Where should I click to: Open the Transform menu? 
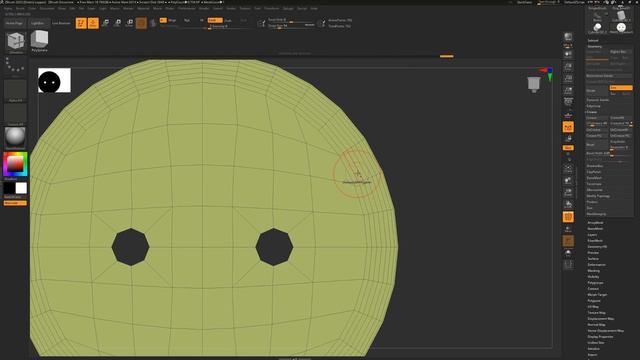point(271,8)
